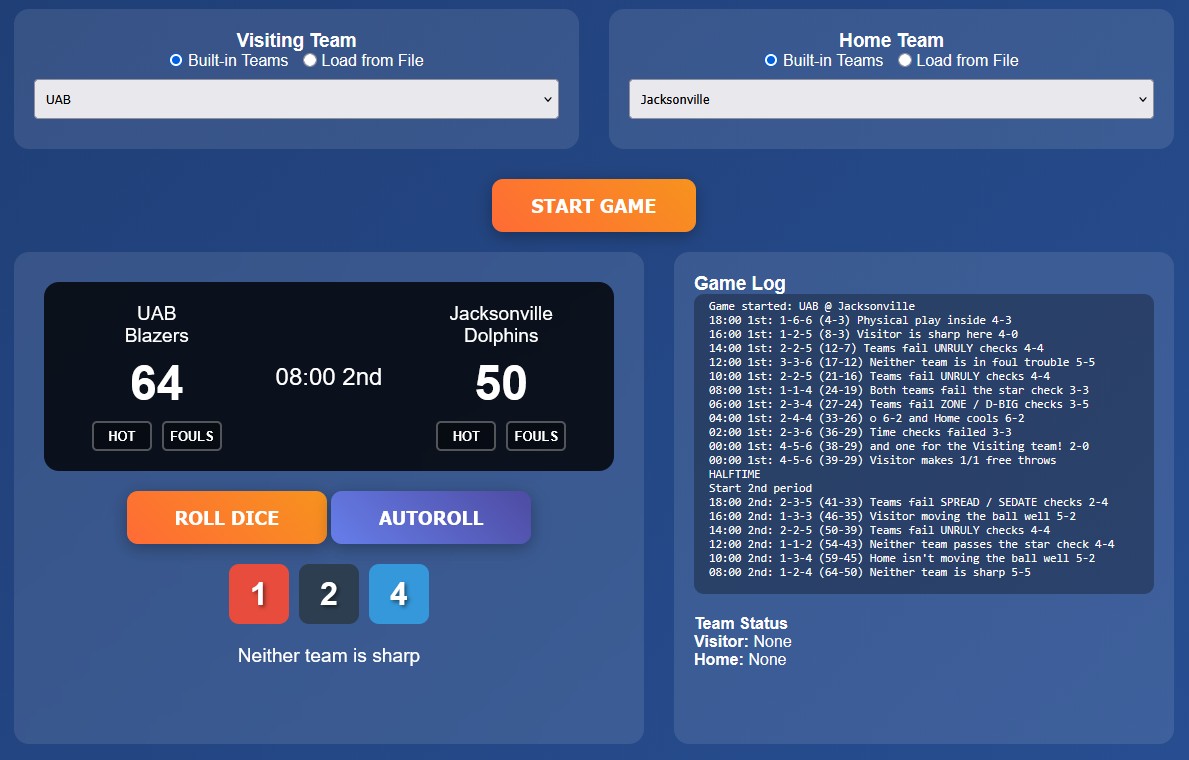Click the HALFTIME entry in Game Log
Image resolution: width=1189 pixels, height=760 pixels.
tap(734, 474)
